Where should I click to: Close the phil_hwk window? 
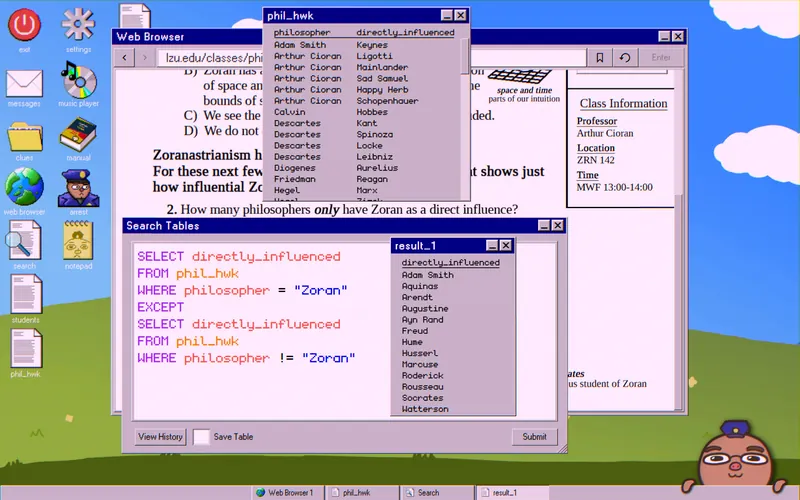[x=460, y=16]
